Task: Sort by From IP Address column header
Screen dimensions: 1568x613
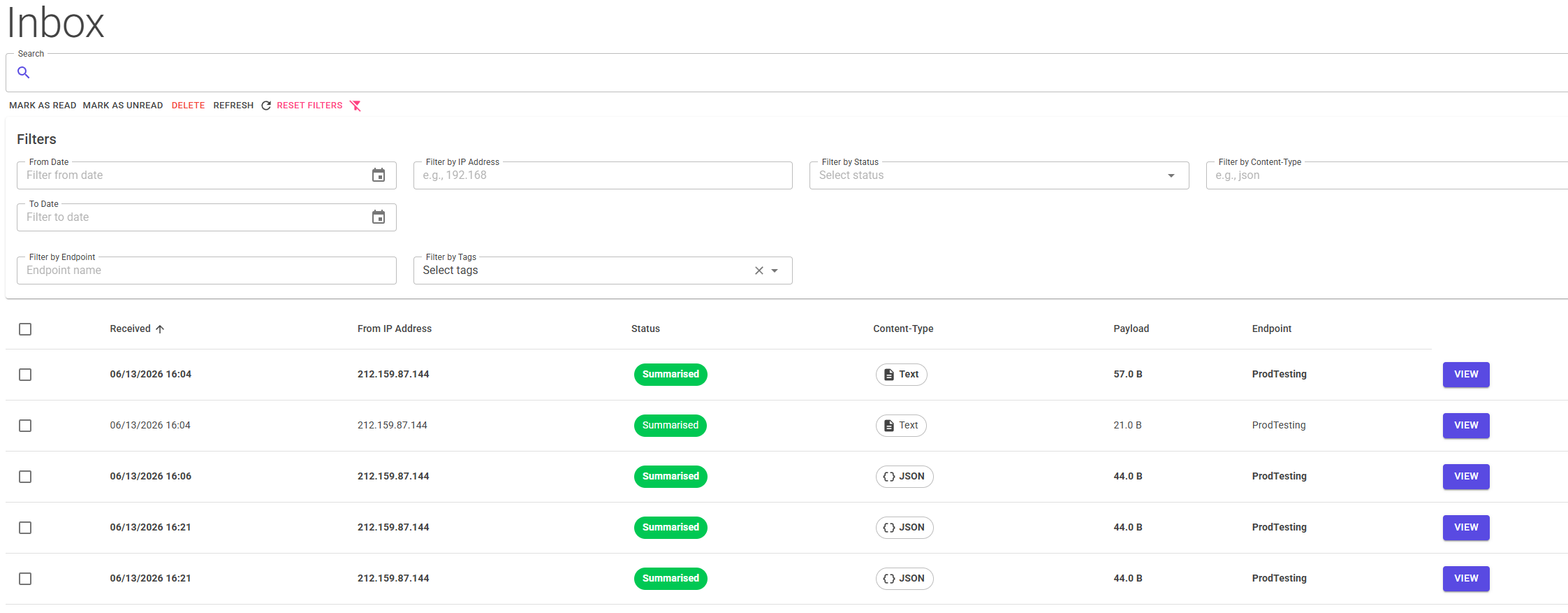Action: (x=395, y=329)
